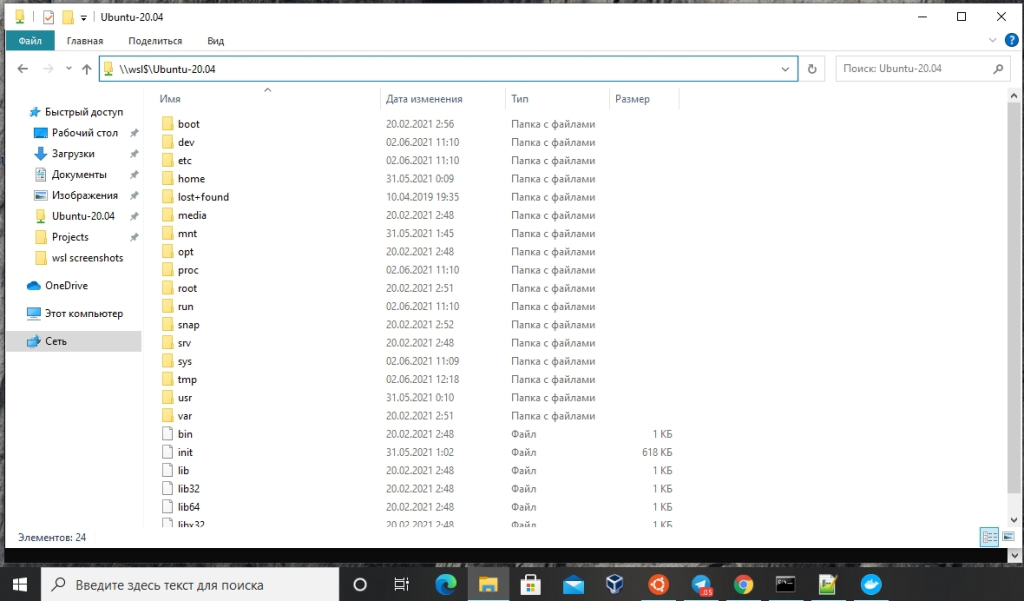
Task: Select the lib64 file
Action: pyautogui.click(x=189, y=507)
